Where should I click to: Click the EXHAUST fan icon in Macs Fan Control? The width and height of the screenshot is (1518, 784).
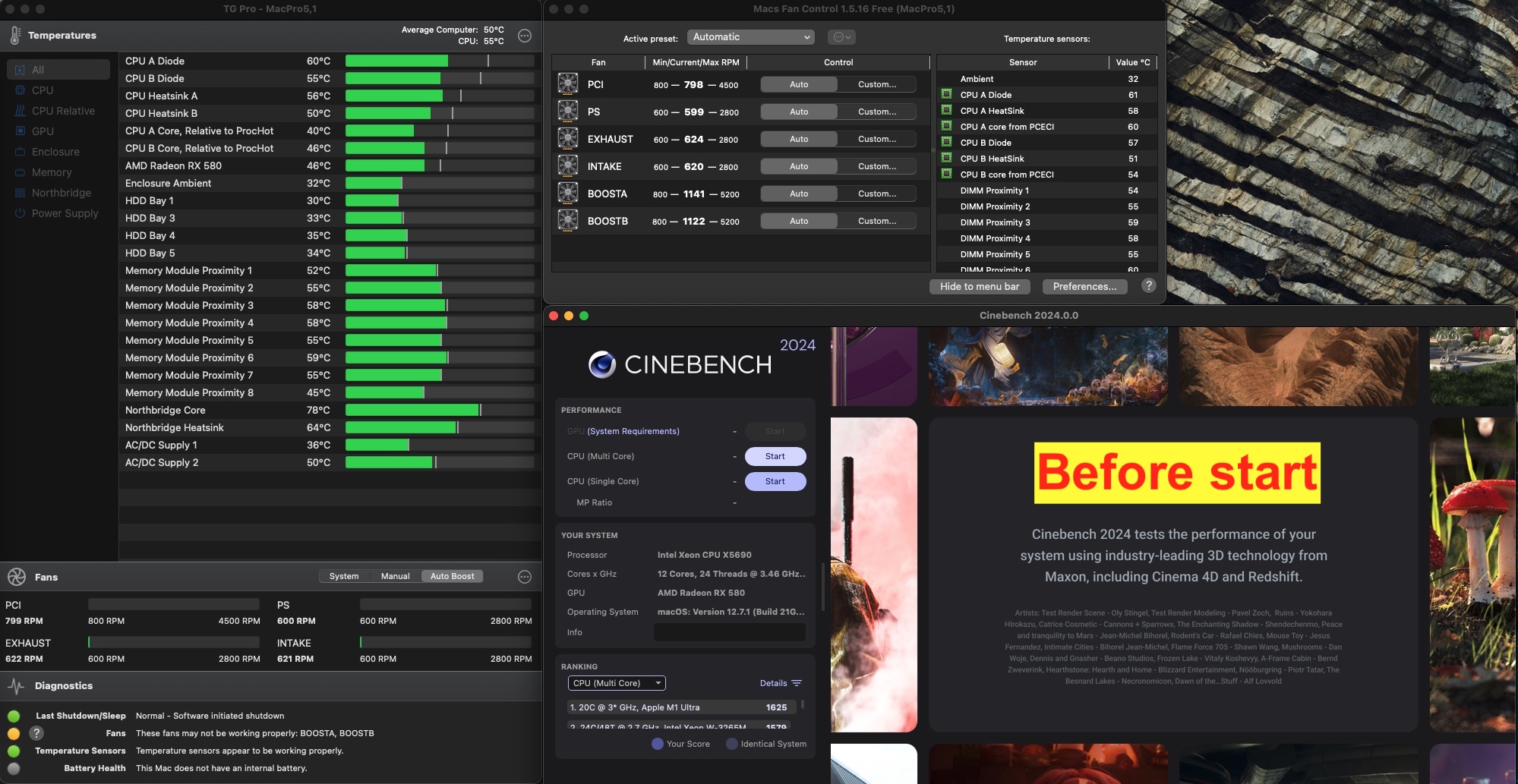click(x=568, y=139)
